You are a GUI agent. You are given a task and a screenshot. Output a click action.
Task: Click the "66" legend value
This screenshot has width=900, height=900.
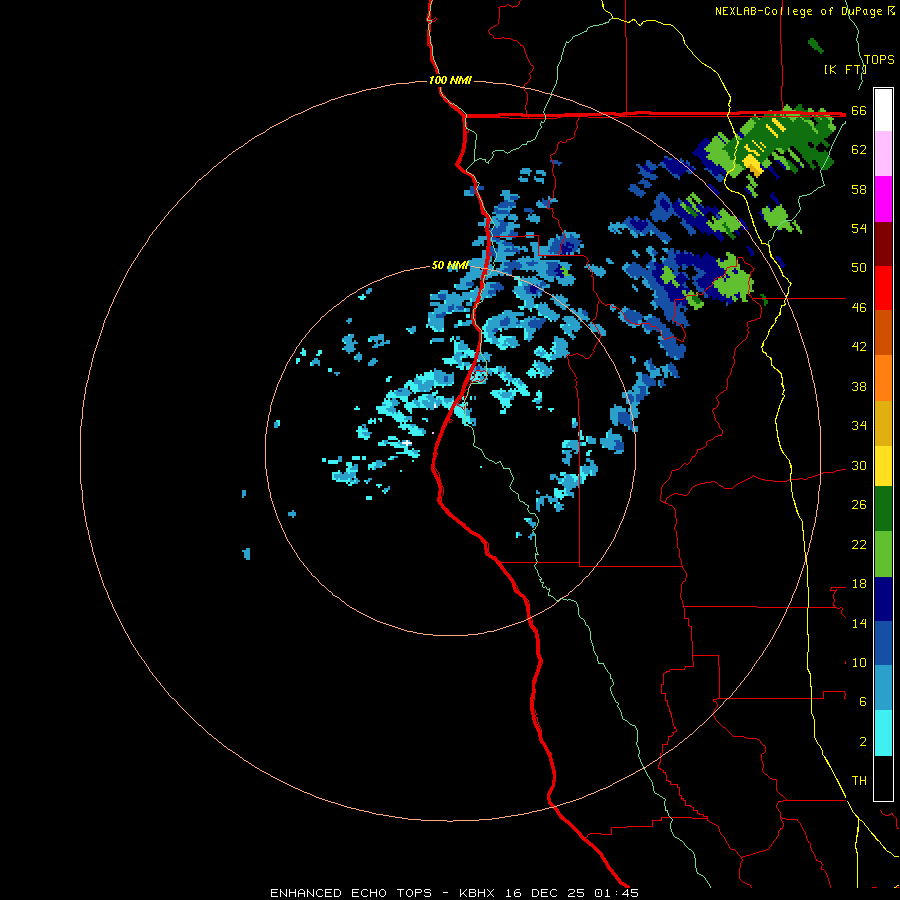coord(859,110)
